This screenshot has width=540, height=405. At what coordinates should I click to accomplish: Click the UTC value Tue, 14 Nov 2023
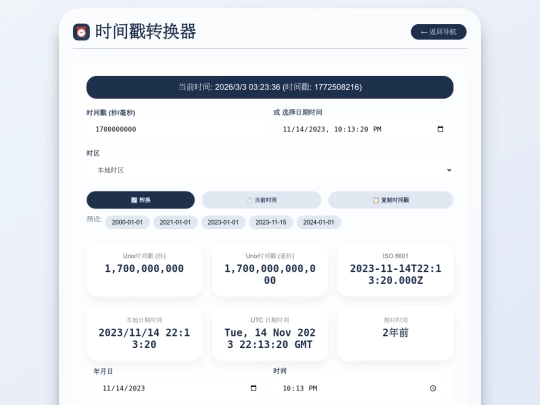click(270, 339)
